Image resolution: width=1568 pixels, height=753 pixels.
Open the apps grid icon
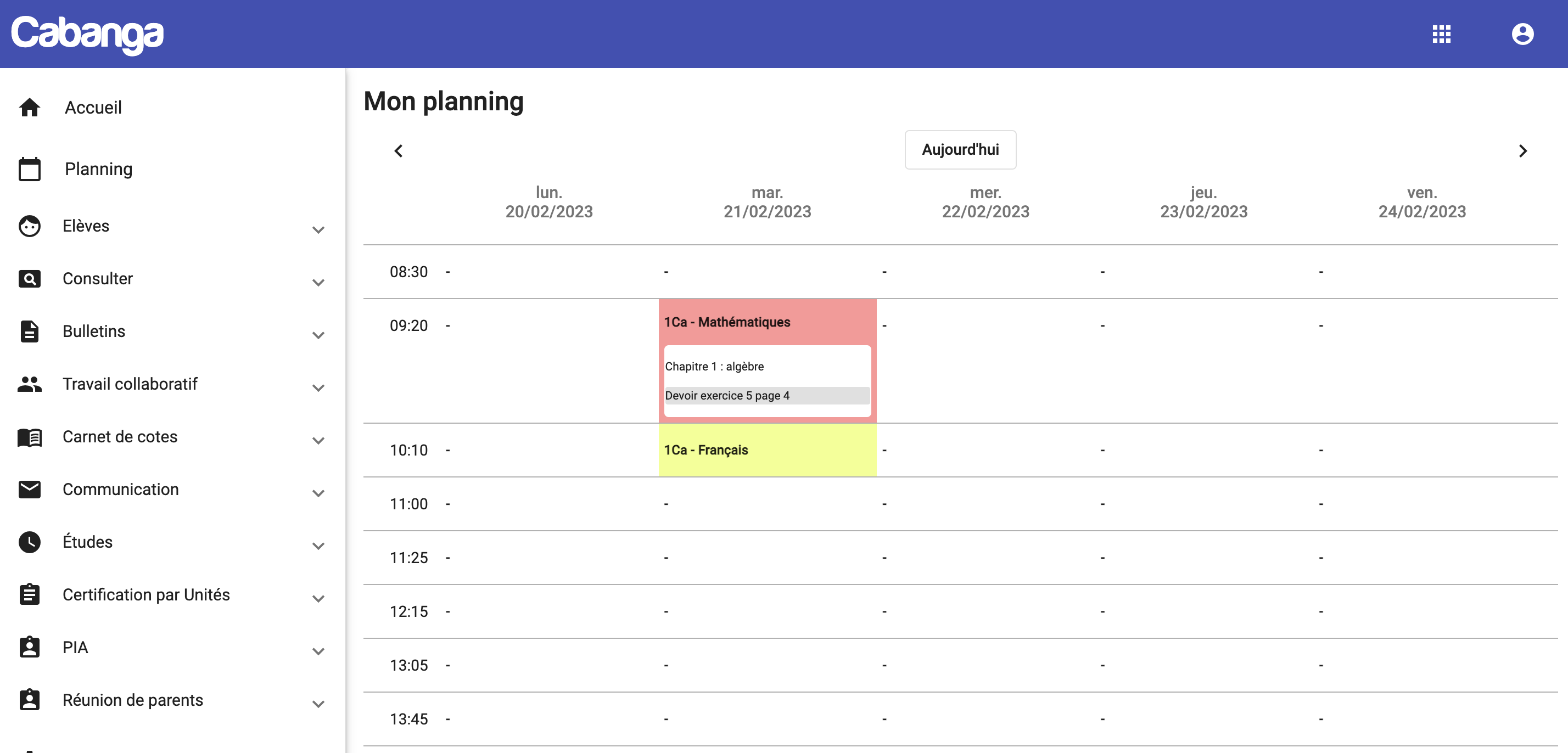(1441, 34)
